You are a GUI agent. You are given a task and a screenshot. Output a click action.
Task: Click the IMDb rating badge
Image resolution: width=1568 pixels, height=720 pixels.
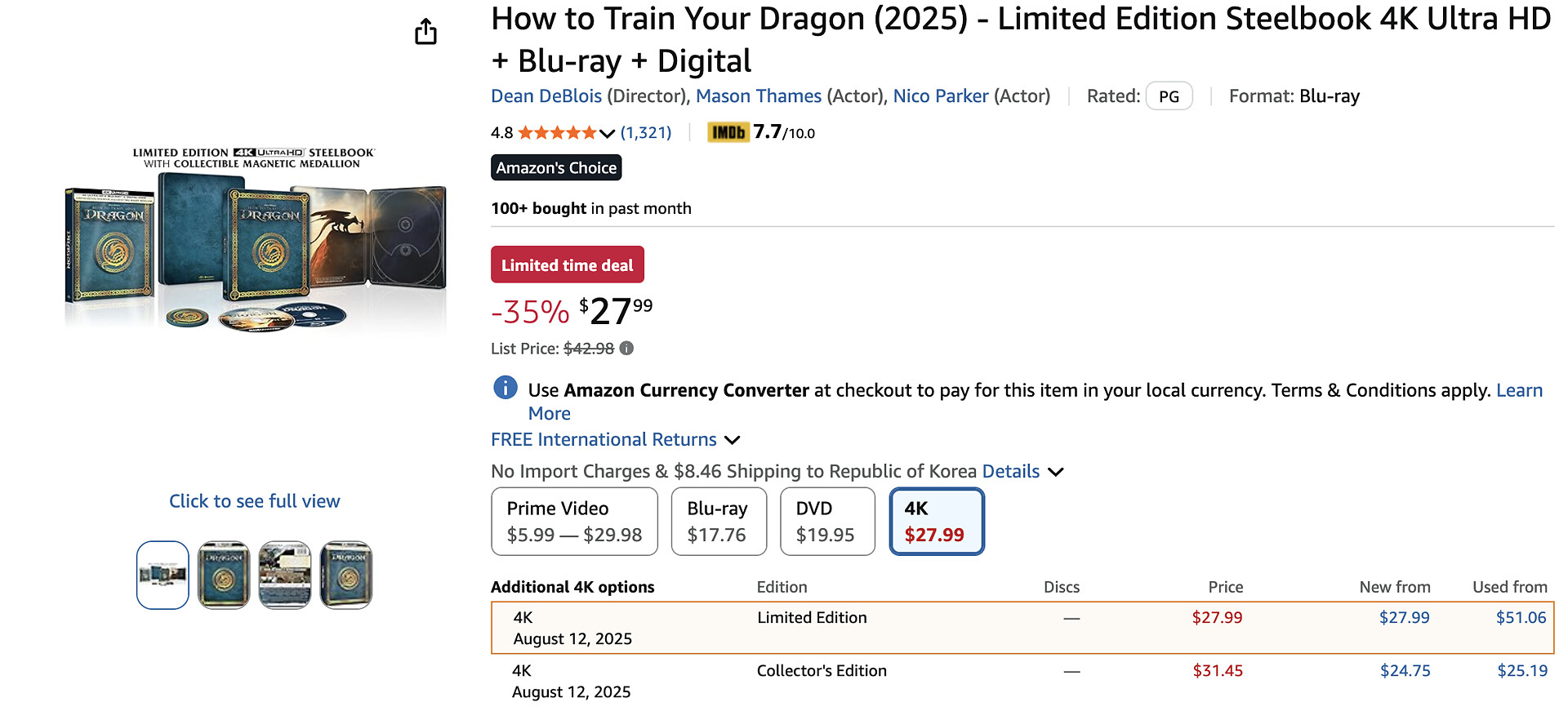click(728, 132)
